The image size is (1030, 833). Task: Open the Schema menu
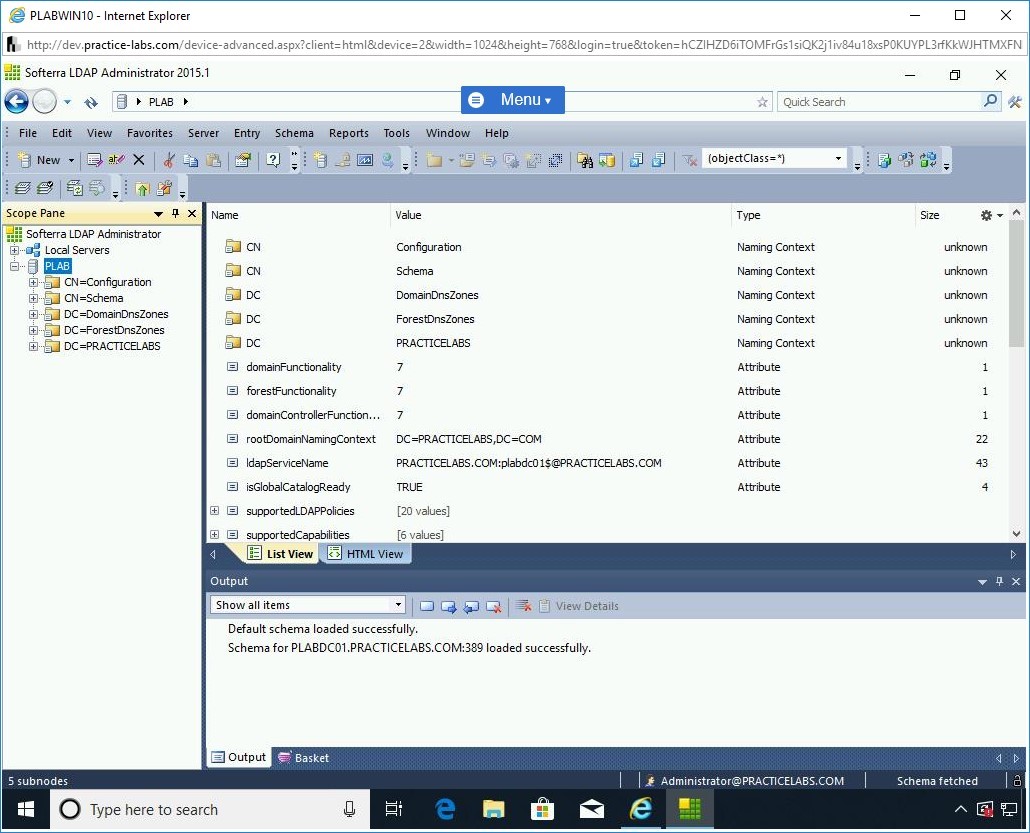click(x=294, y=133)
